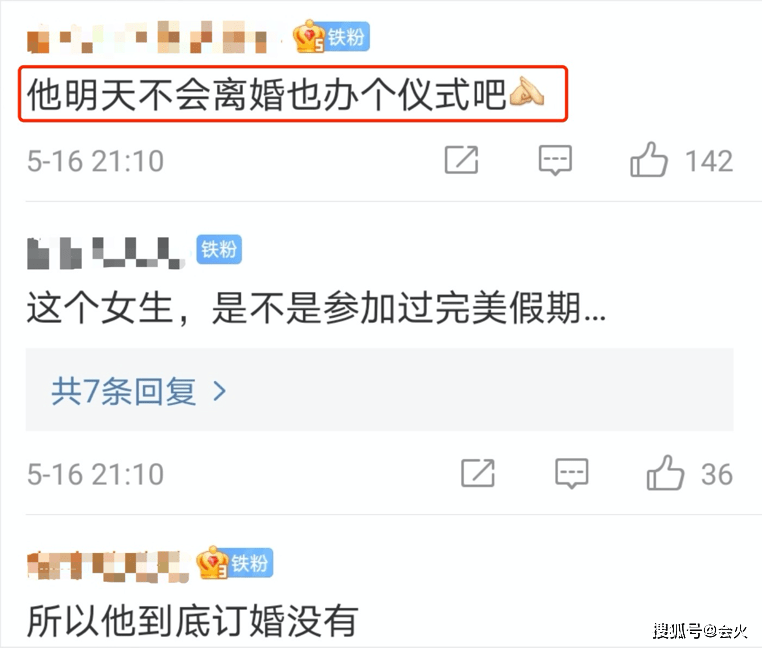Open the third commenter's blurred username
The image size is (762, 648).
(108, 566)
